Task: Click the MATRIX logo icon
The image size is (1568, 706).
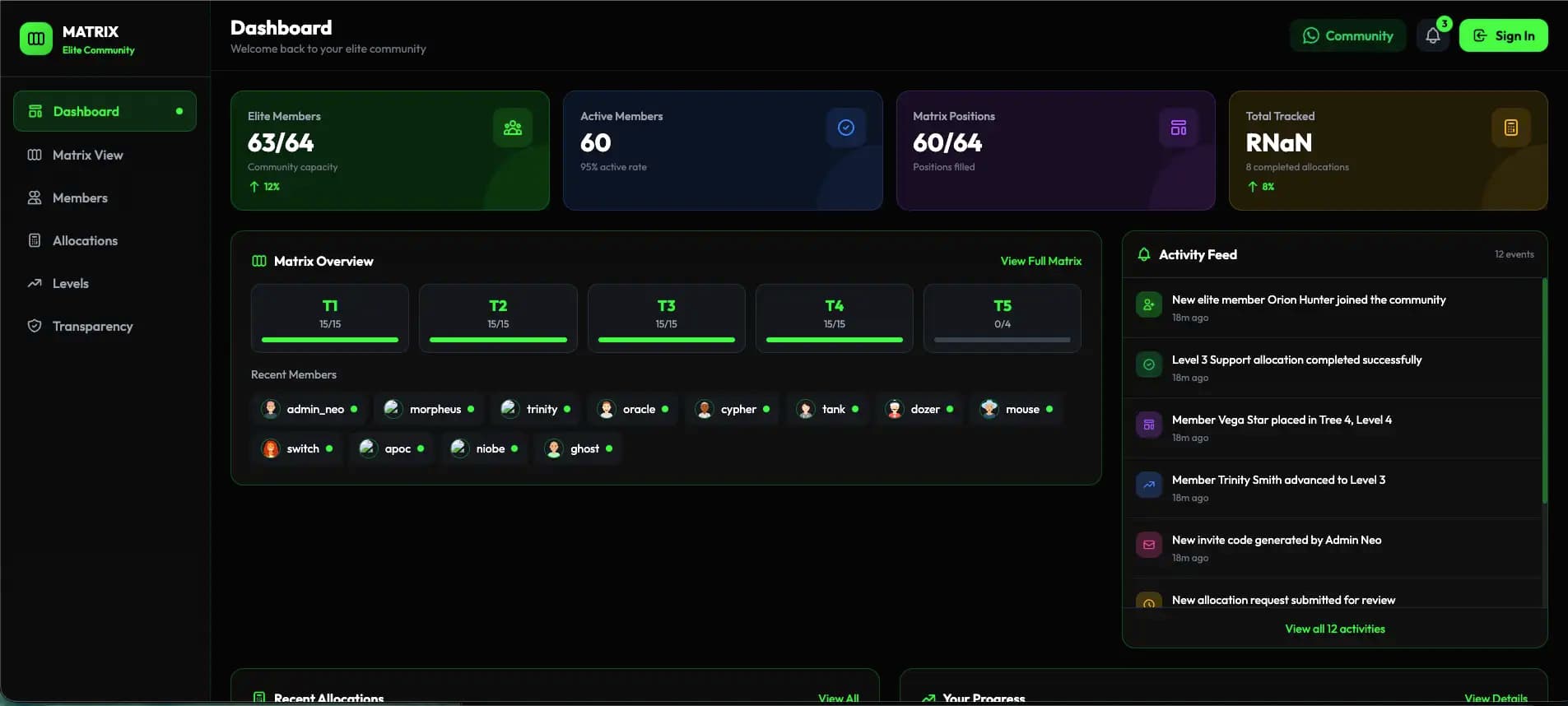Action: 36,39
